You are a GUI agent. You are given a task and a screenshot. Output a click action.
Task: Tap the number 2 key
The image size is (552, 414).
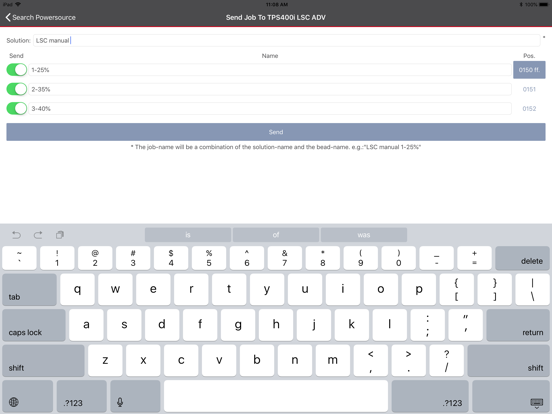(x=95, y=258)
